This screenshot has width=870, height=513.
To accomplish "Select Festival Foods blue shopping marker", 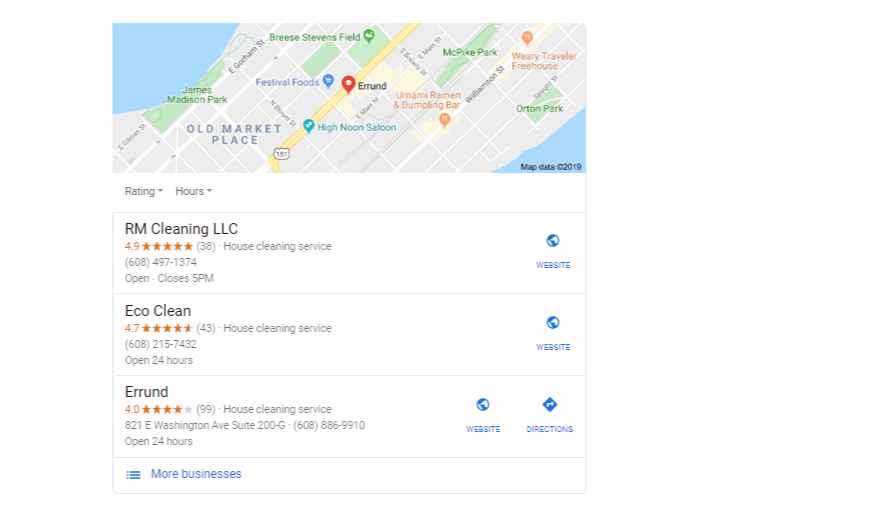I will coord(328,81).
